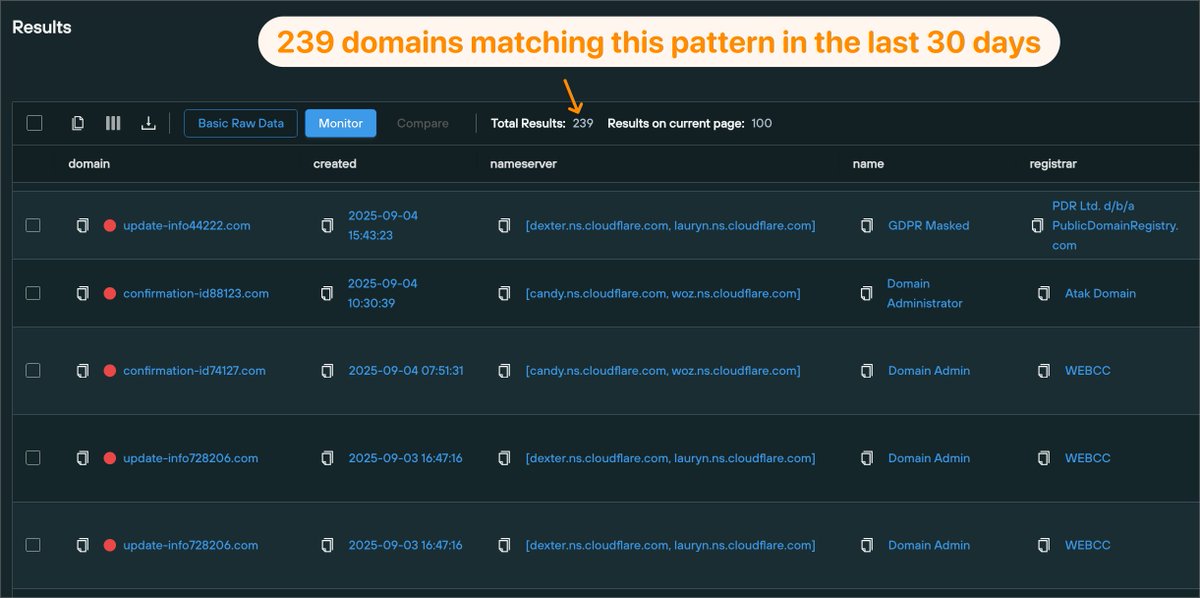
Task: Copy the domain update-info44222.com via its copy icon
Action: tap(81, 225)
